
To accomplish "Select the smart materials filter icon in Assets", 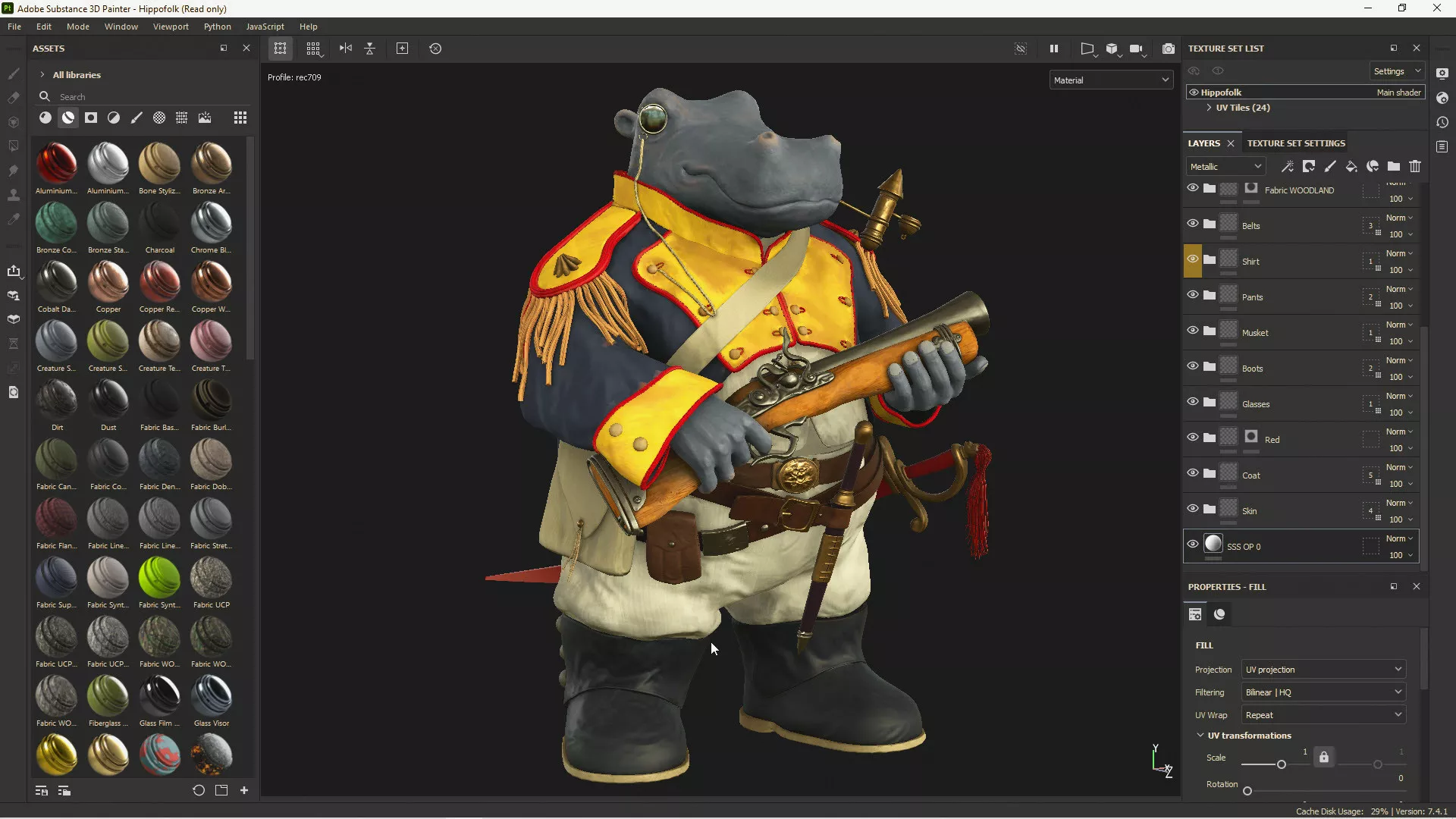I will (68, 118).
